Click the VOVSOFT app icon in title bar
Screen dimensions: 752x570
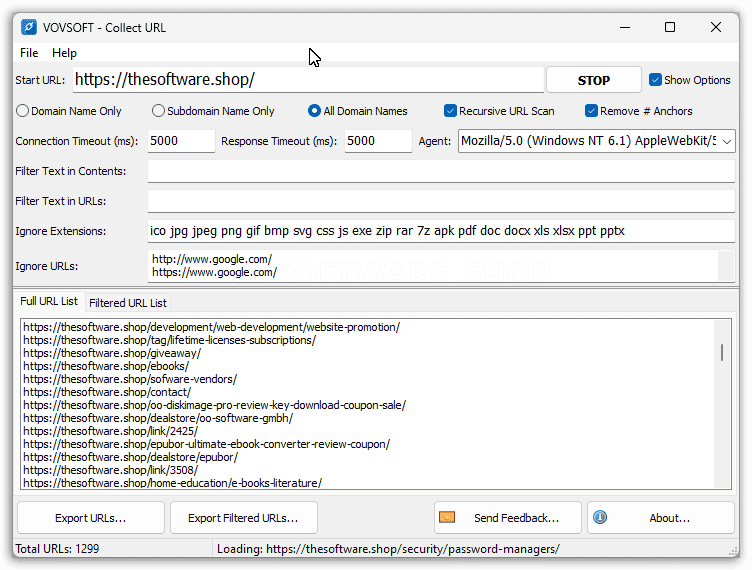click(29, 27)
